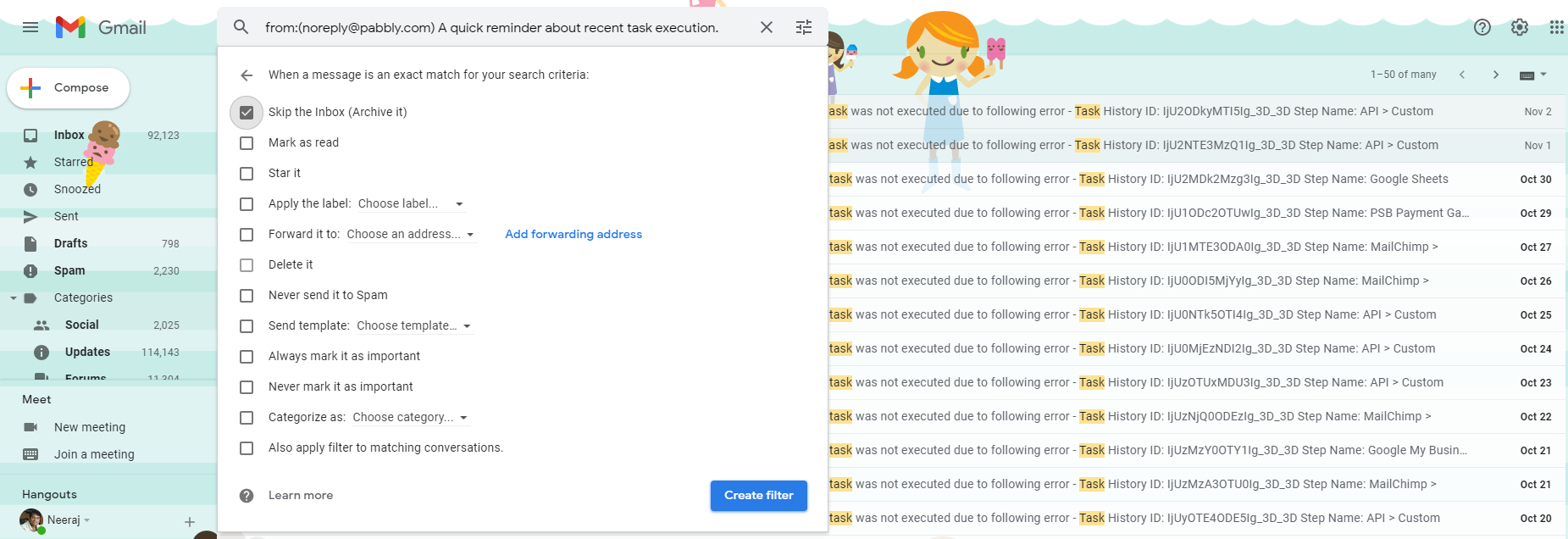1568x539 pixels.
Task: Open the Google apps grid
Action: click(x=1556, y=27)
